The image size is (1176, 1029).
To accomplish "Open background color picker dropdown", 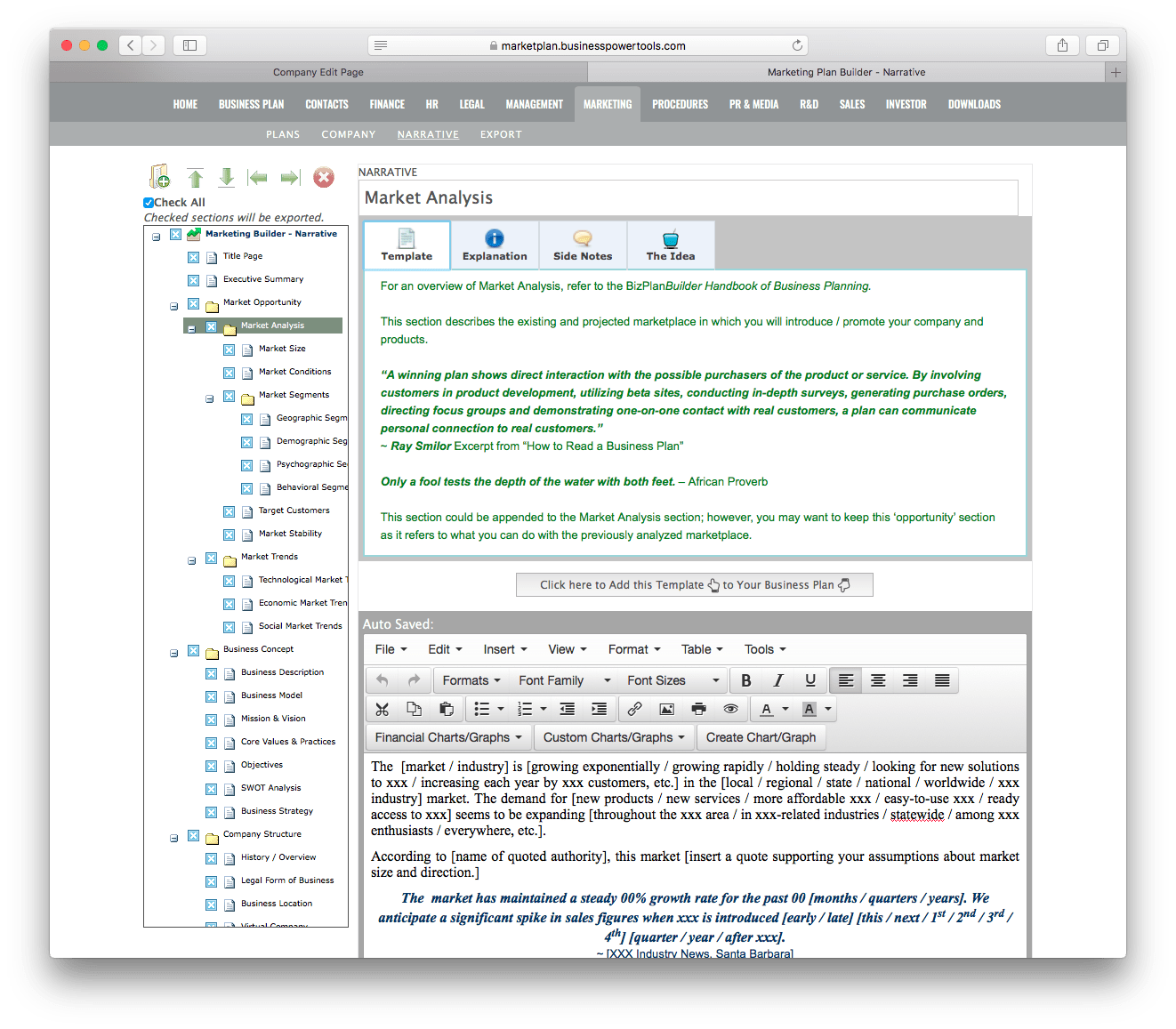I will coord(828,709).
